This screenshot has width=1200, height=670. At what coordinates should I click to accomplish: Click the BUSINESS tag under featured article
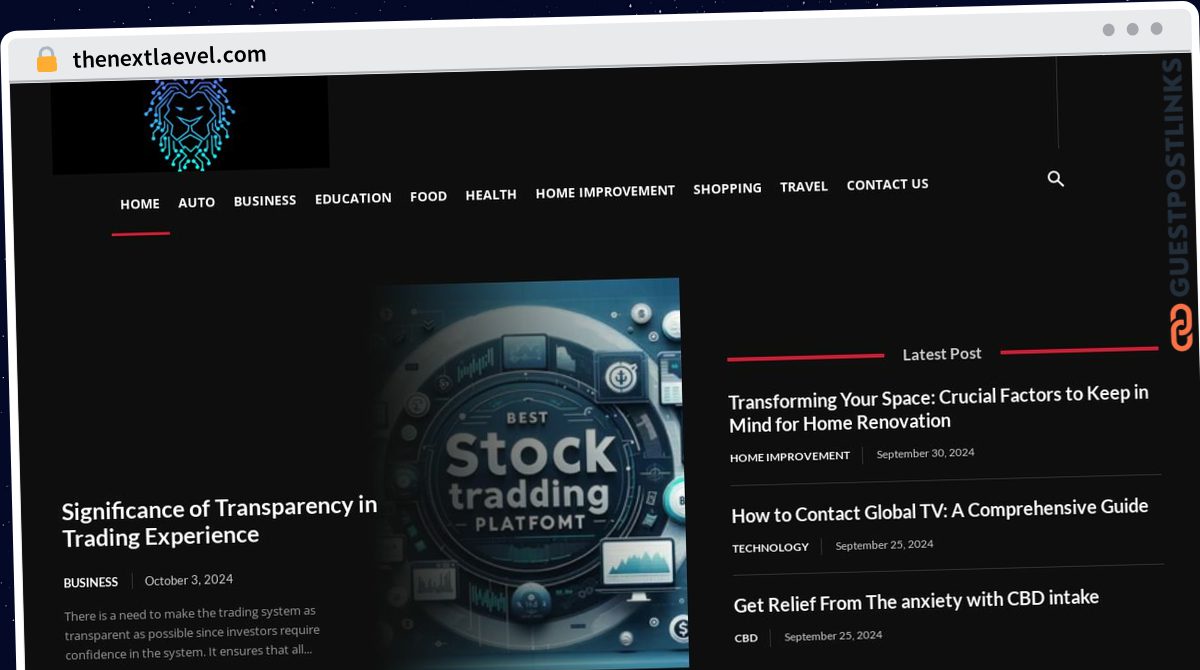tap(91, 582)
